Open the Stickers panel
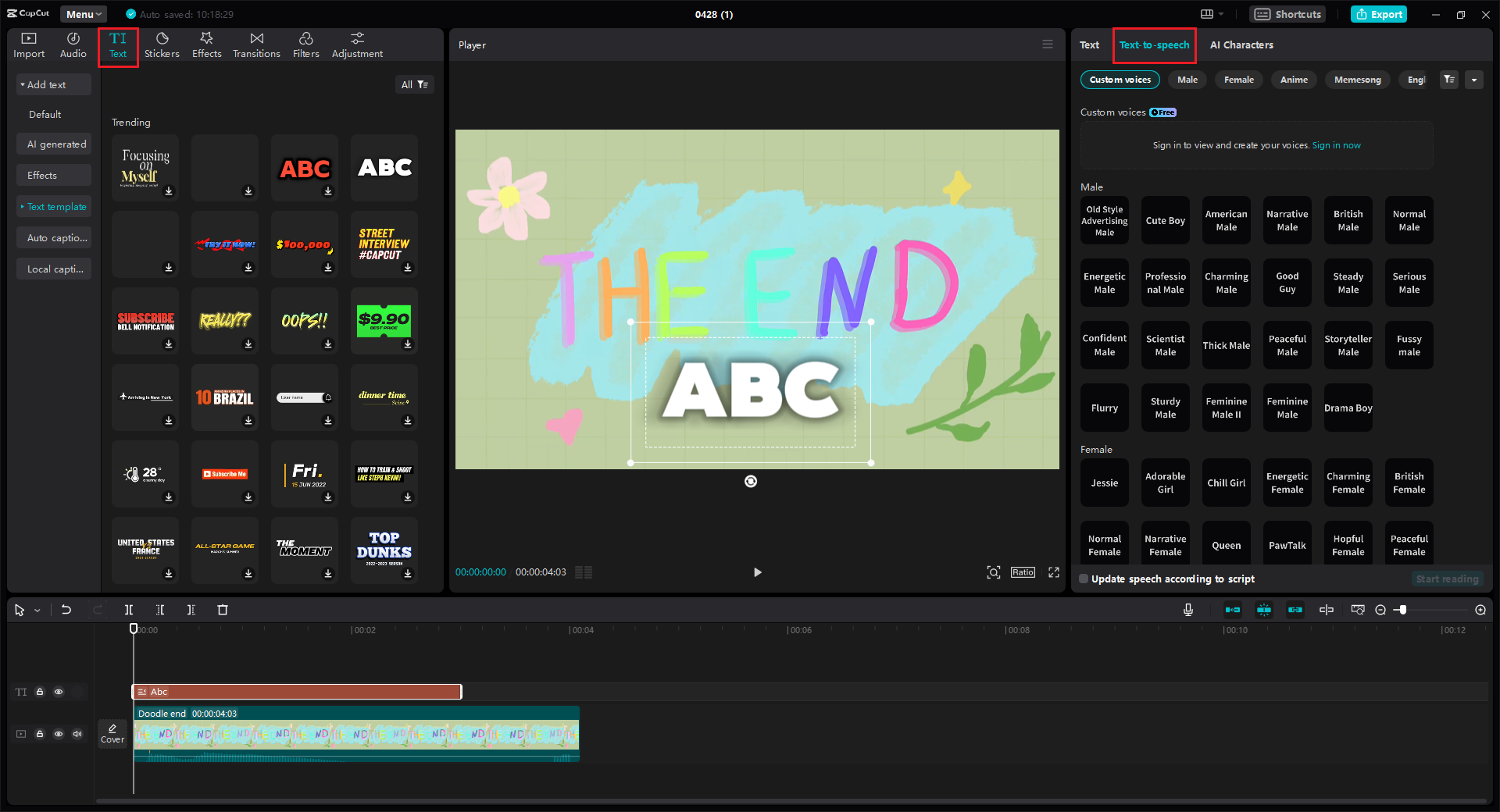Image resolution: width=1500 pixels, height=812 pixels. (x=162, y=46)
